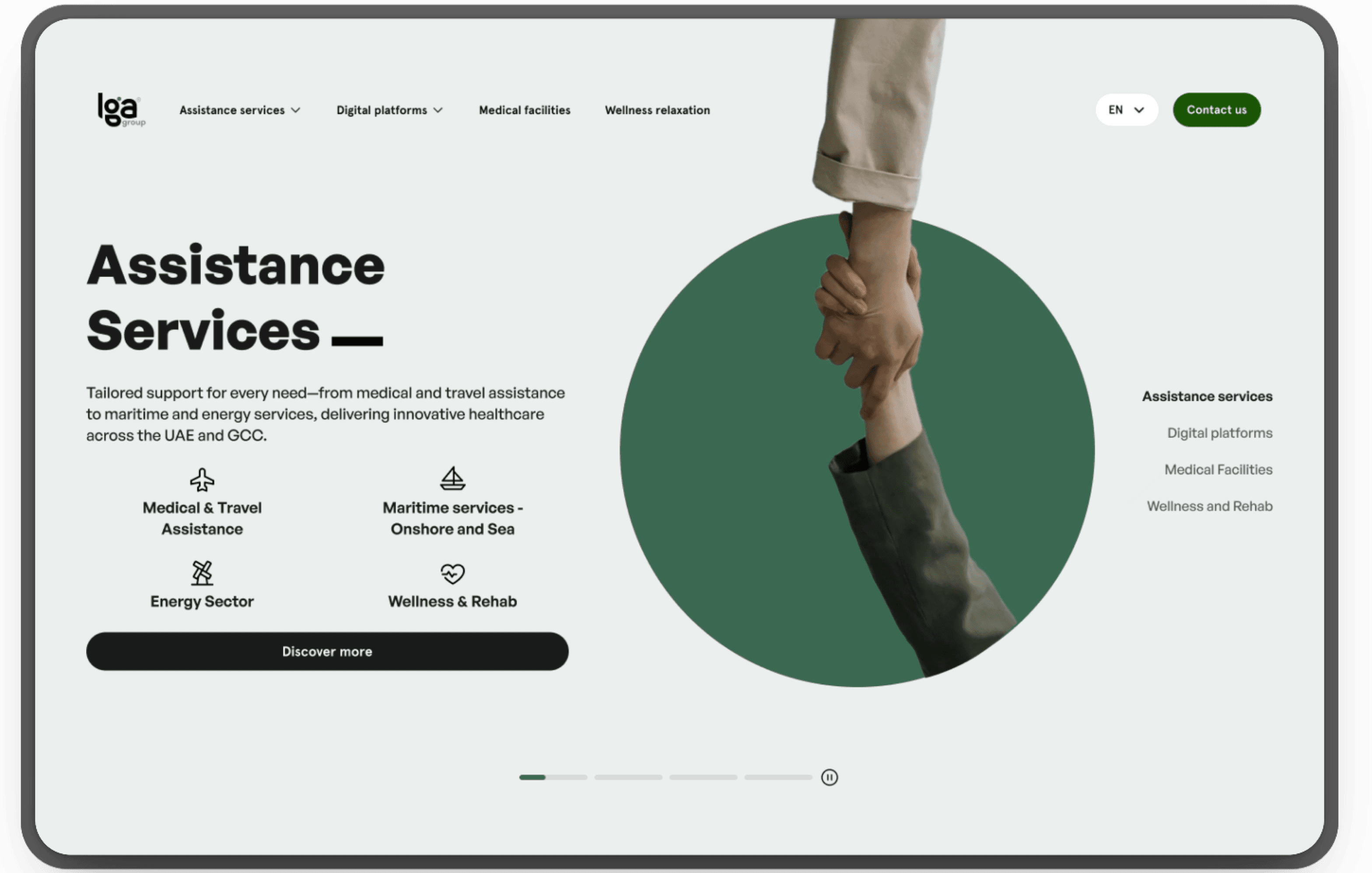Open Wellness relaxation in the top nav

(657, 110)
